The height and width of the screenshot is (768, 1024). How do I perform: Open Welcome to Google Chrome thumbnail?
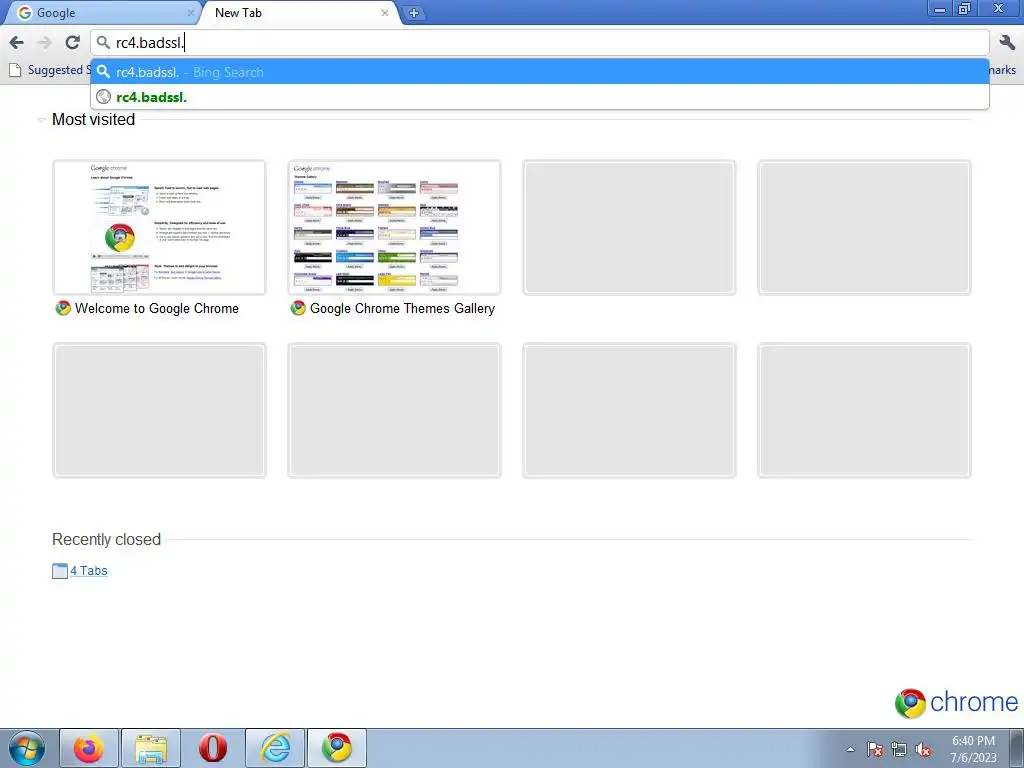159,227
